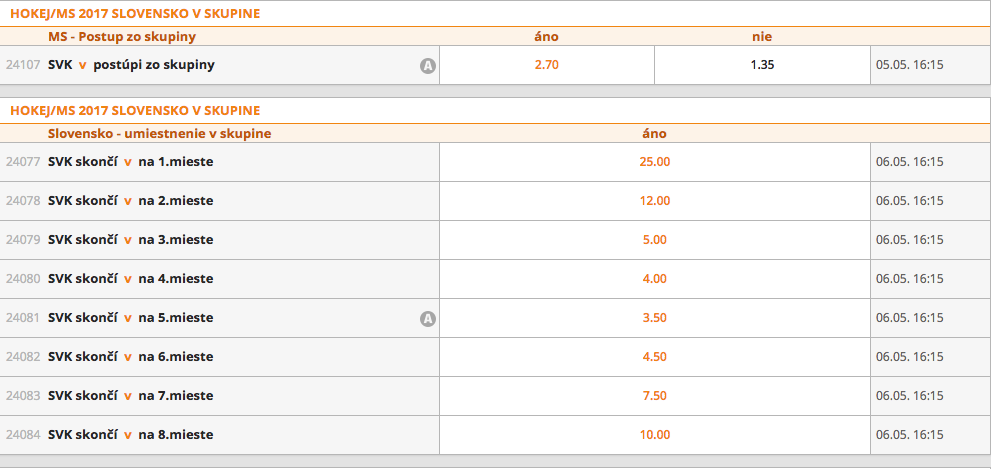Expand the arrow in the na 1.mieste row
Screen dimensions: 991x469
pos(127,162)
